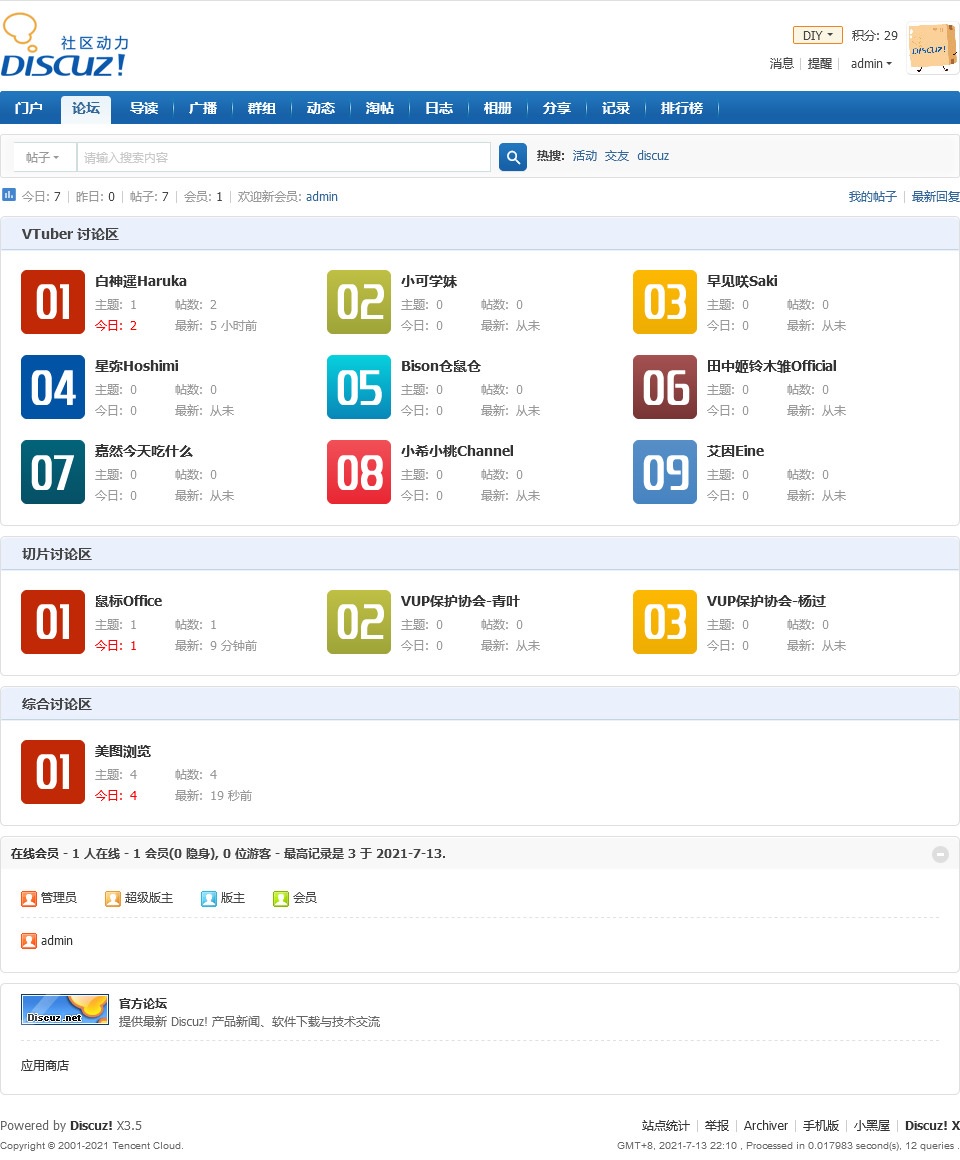Open forum icon 07 for 嘉然今天吃什么
This screenshot has width=960, height=1160.
click(x=53, y=472)
